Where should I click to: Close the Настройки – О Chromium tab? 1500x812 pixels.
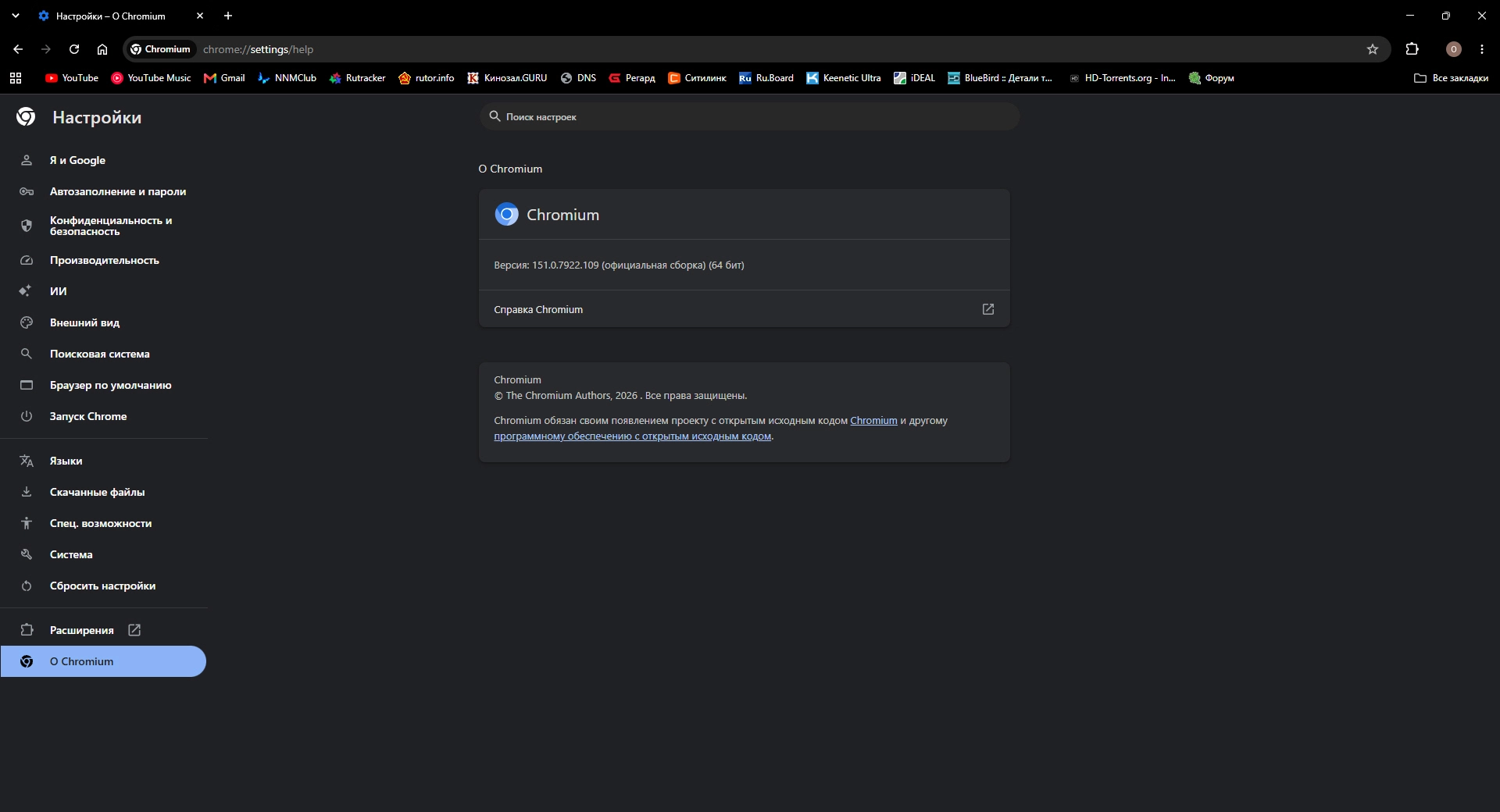[x=200, y=16]
